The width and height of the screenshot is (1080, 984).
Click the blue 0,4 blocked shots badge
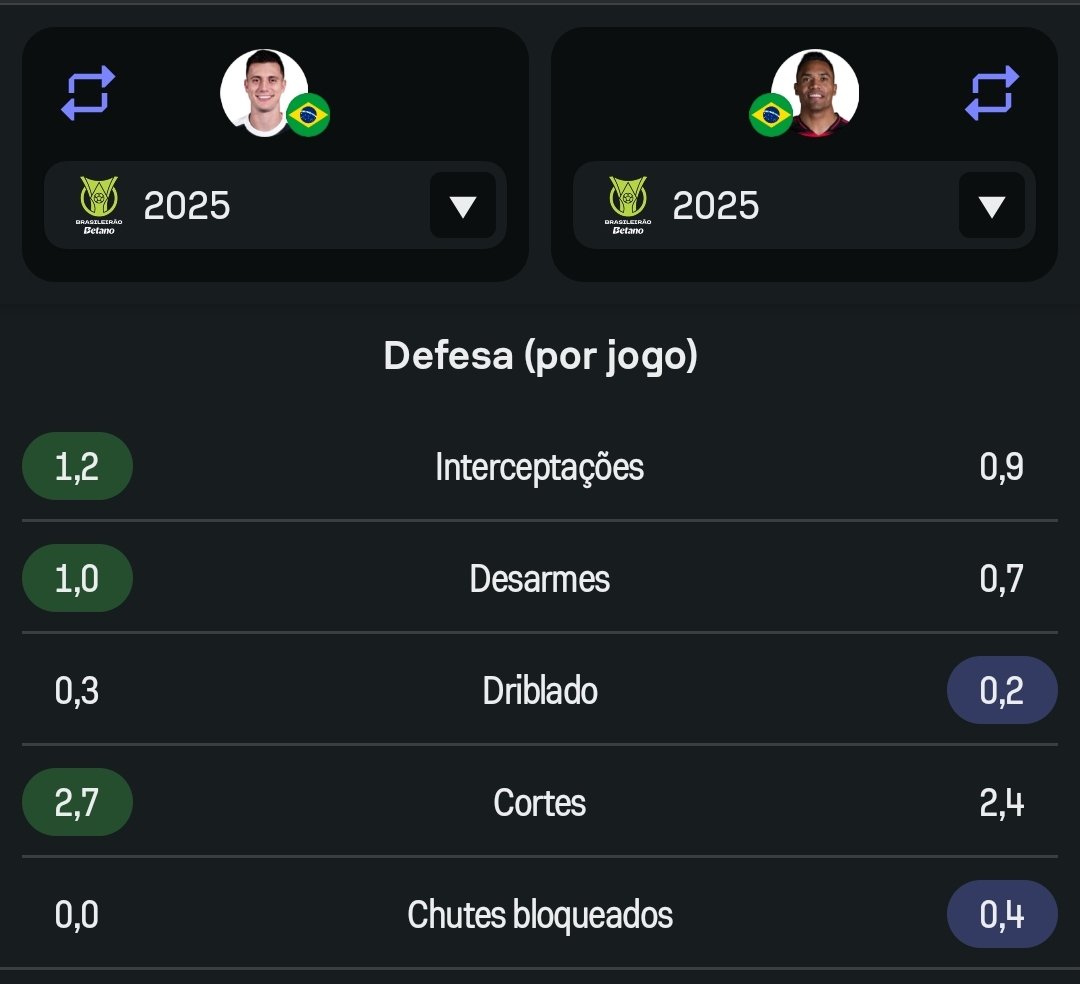[1001, 915]
